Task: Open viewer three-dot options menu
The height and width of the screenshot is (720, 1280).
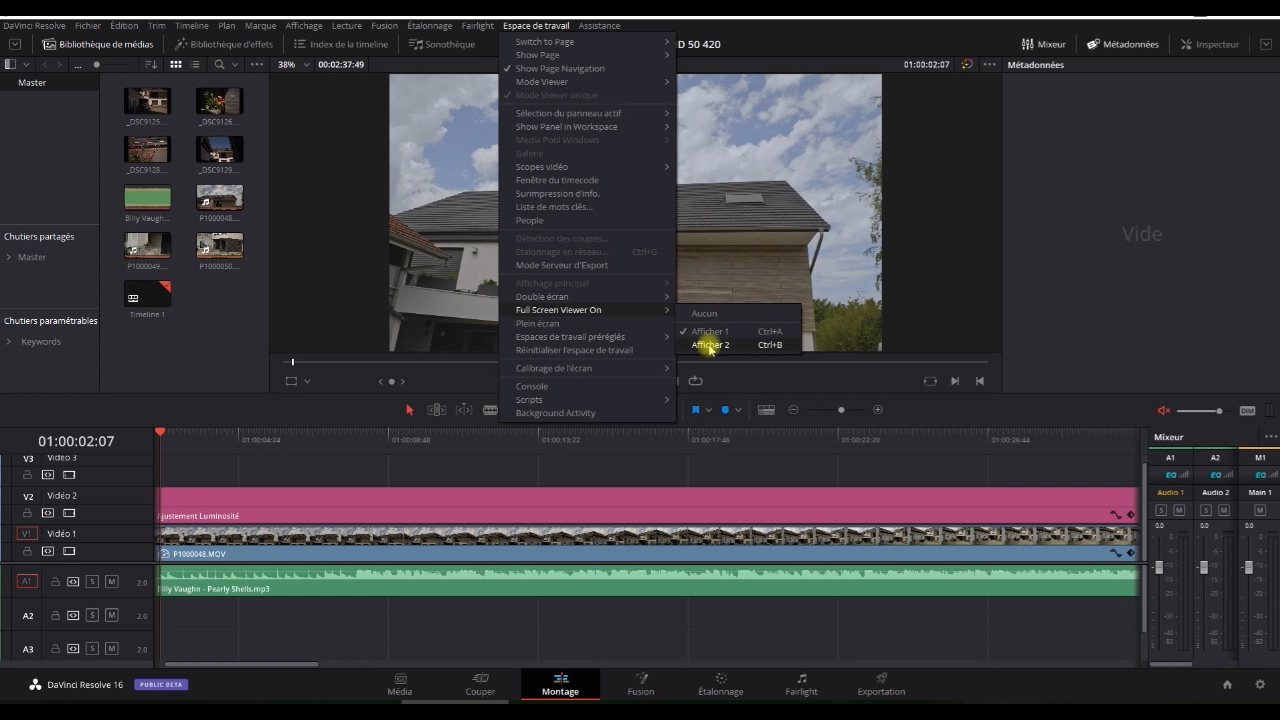Action: pyautogui.click(x=990, y=64)
